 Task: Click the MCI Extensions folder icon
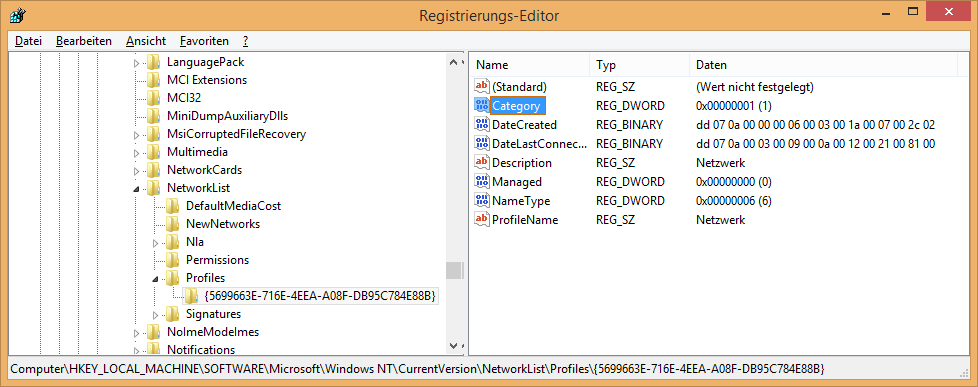(154, 80)
